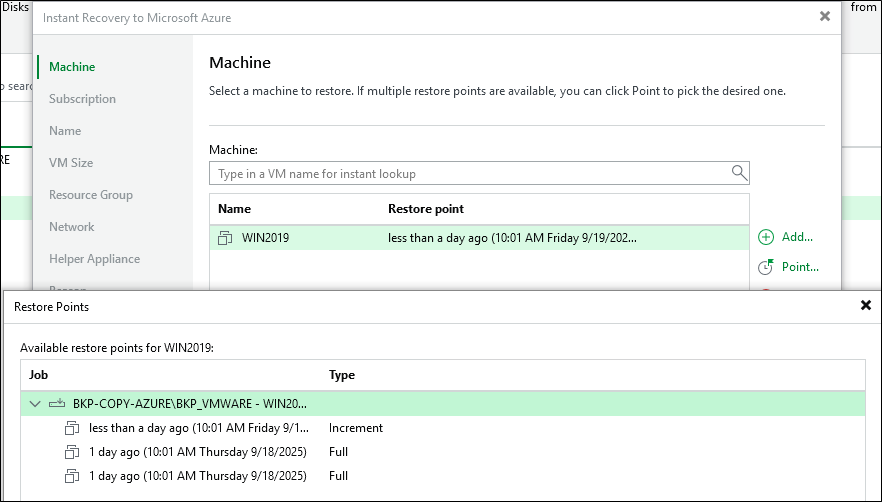Click the clock icon beside Point...

tap(766, 267)
